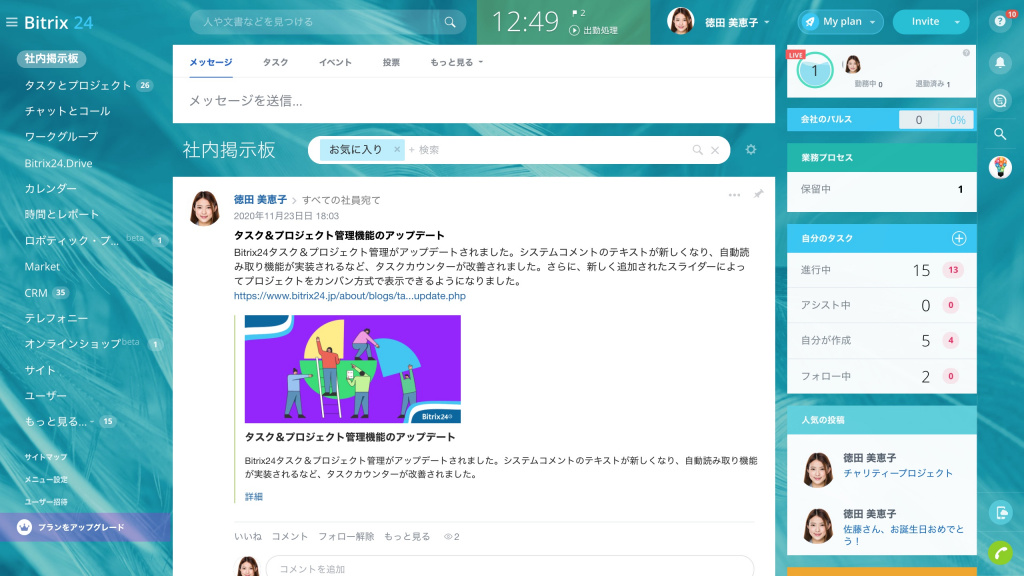Open the chat messenger icon in right bar
The image size is (1024, 576).
click(999, 99)
